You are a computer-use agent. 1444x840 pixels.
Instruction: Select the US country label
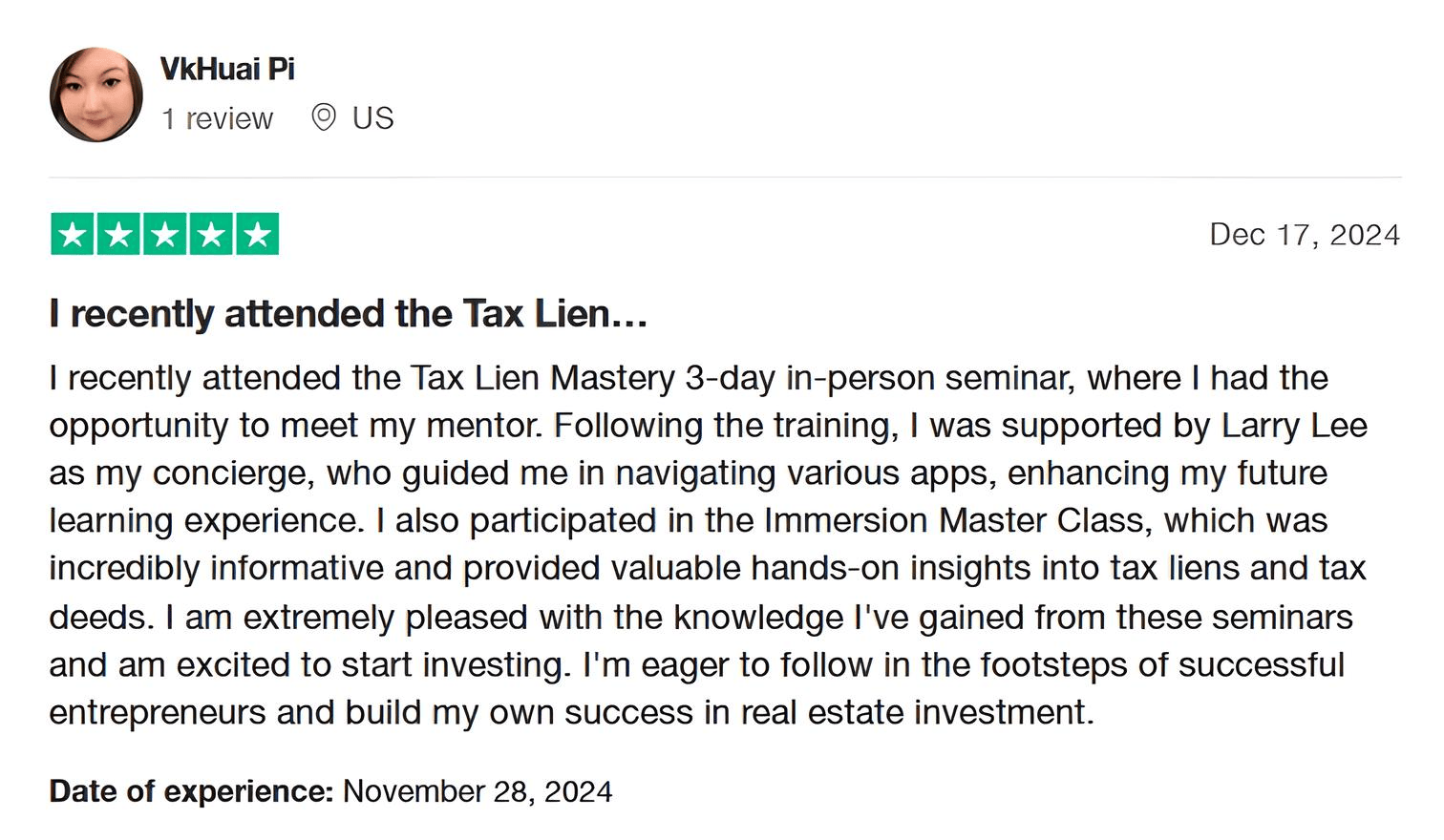click(372, 118)
